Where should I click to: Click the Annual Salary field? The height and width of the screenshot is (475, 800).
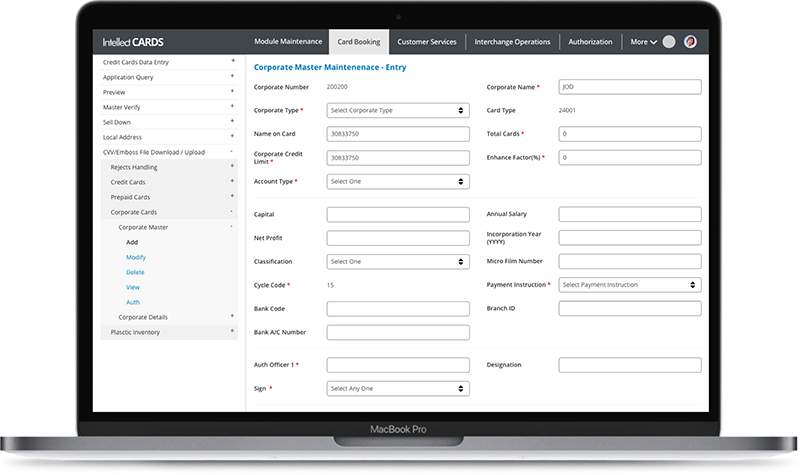pos(630,214)
